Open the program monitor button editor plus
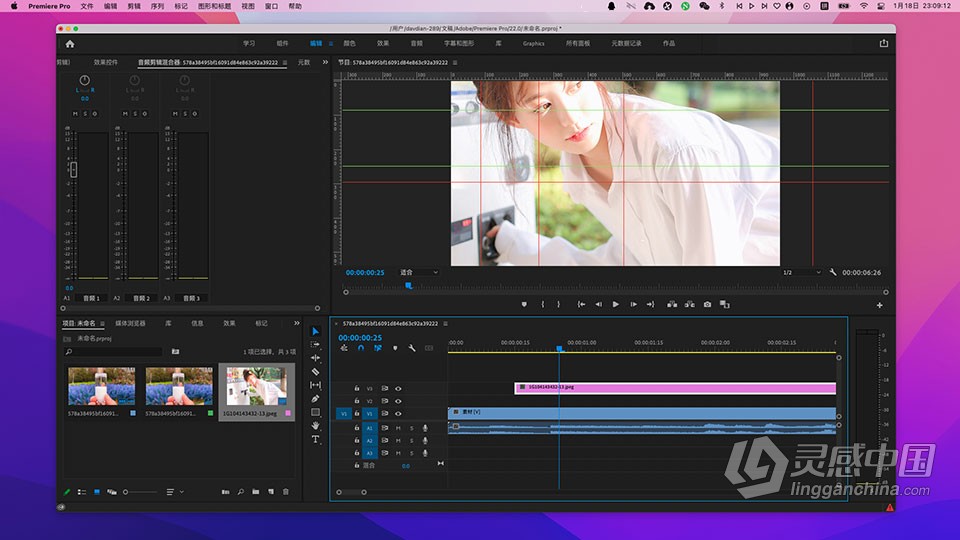Screen dimensions: 960x540 point(880,305)
